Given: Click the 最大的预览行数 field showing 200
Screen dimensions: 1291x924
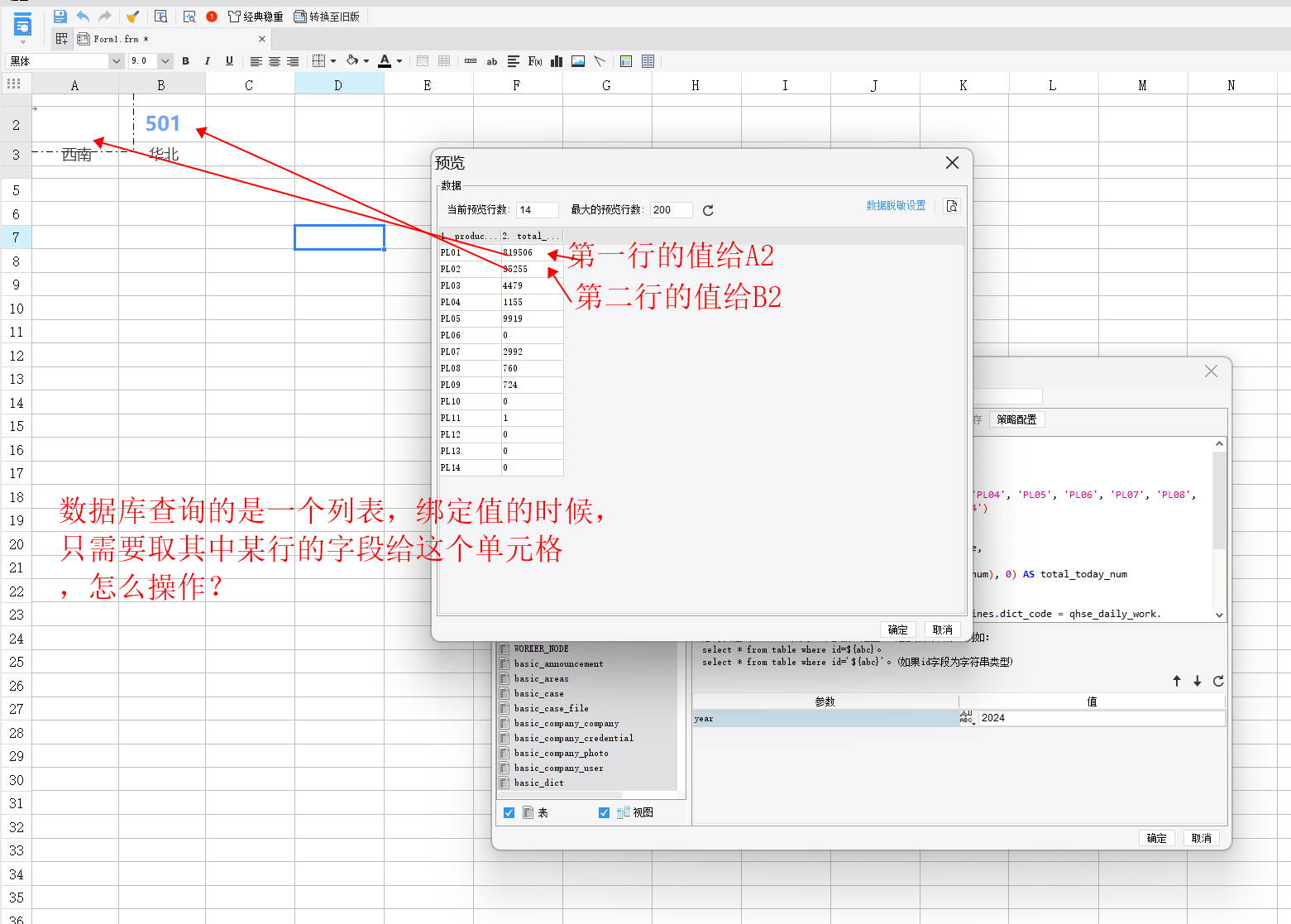Looking at the screenshot, I should coord(671,210).
